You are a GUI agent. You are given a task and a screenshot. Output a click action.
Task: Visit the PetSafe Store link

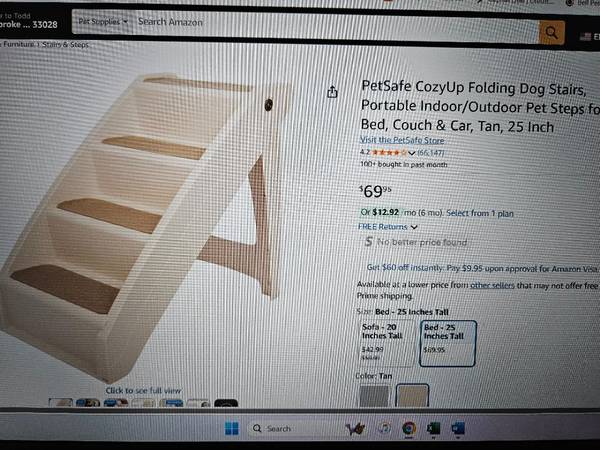coord(402,141)
